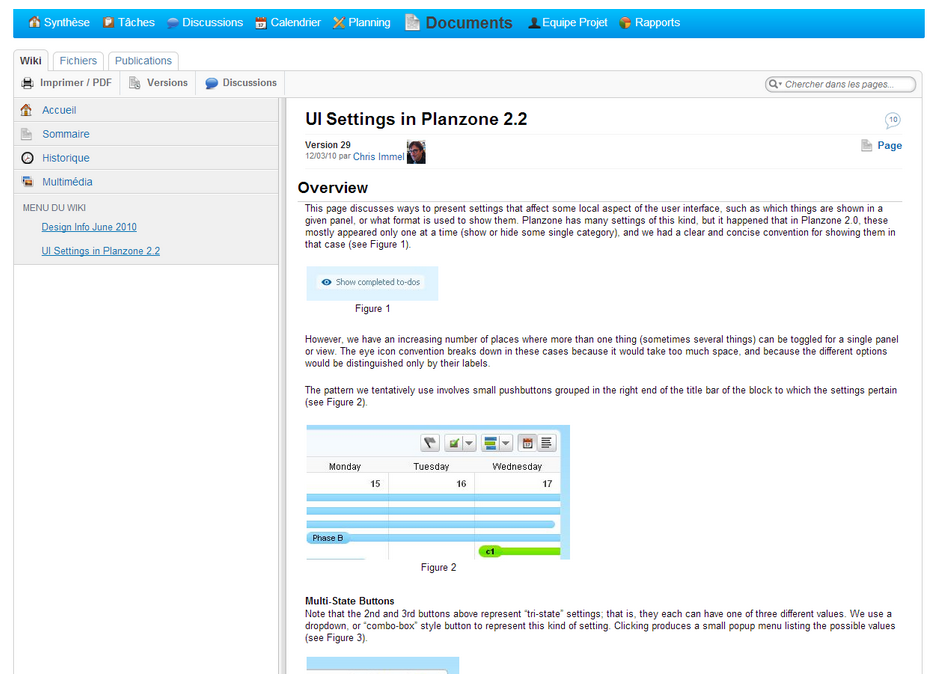Open wiki Discussions from the toolbar
Screen dimensions: 930x678
pos(240,83)
